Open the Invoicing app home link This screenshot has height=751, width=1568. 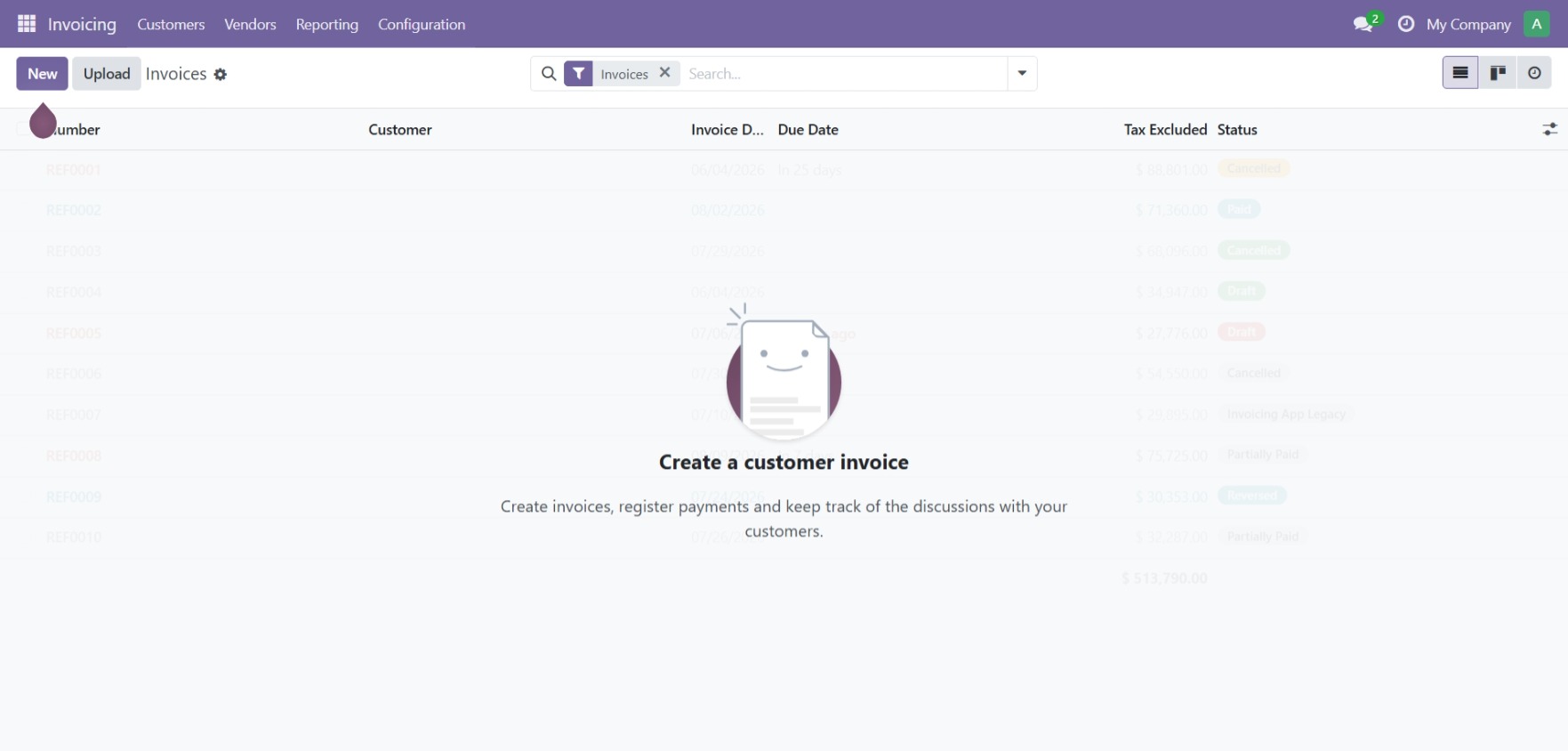point(82,24)
